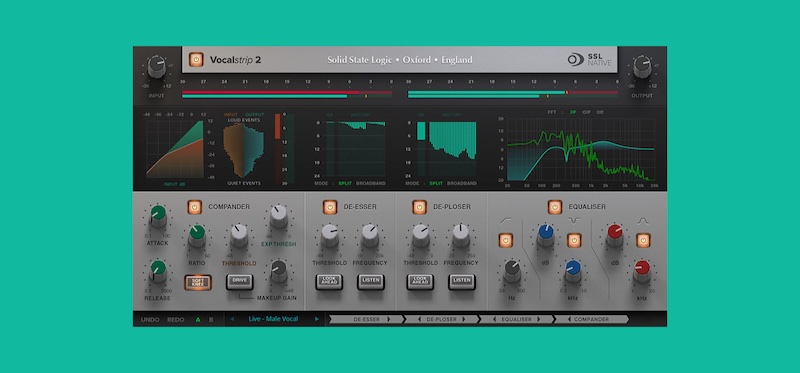Toggle the Equaliser section power button
Image resolution: width=800 pixels, height=373 pixels.
pos(555,207)
